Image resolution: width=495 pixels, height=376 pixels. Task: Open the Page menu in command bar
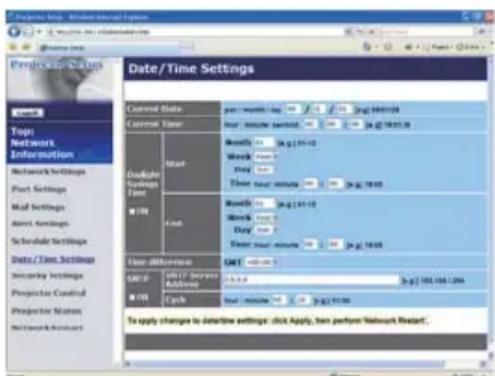pos(439,47)
